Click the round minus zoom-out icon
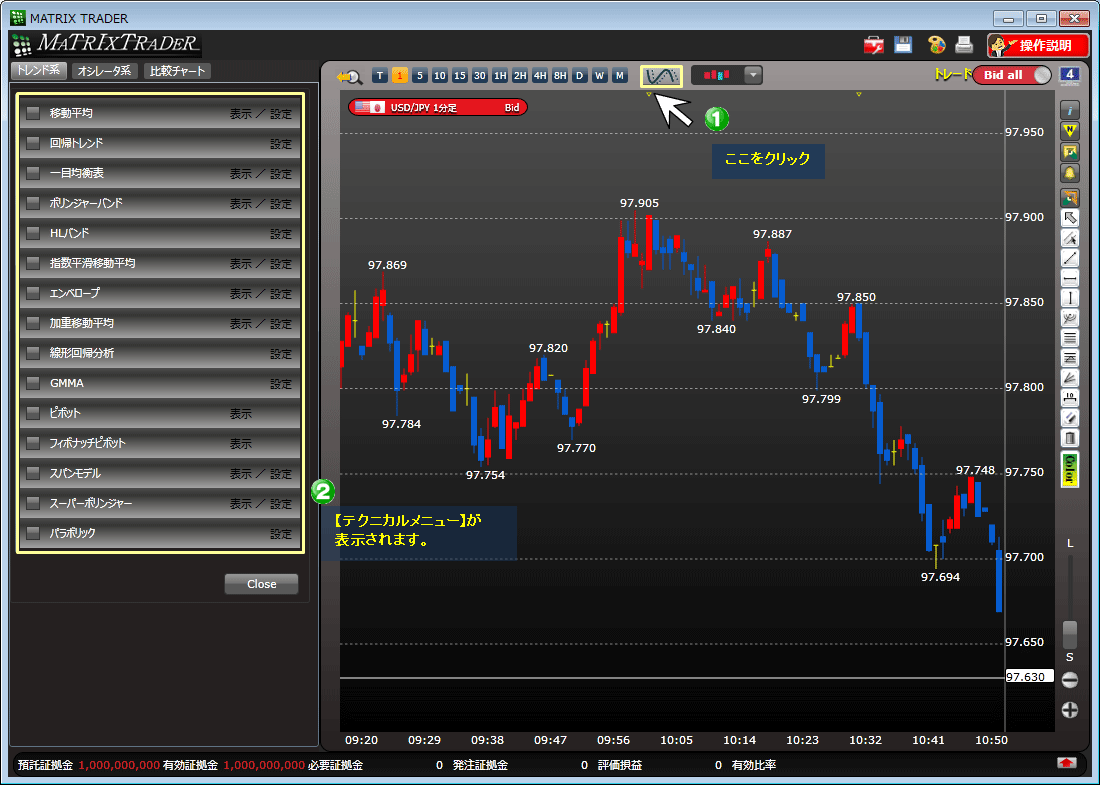Screen dimensions: 1100x785 1069,679
